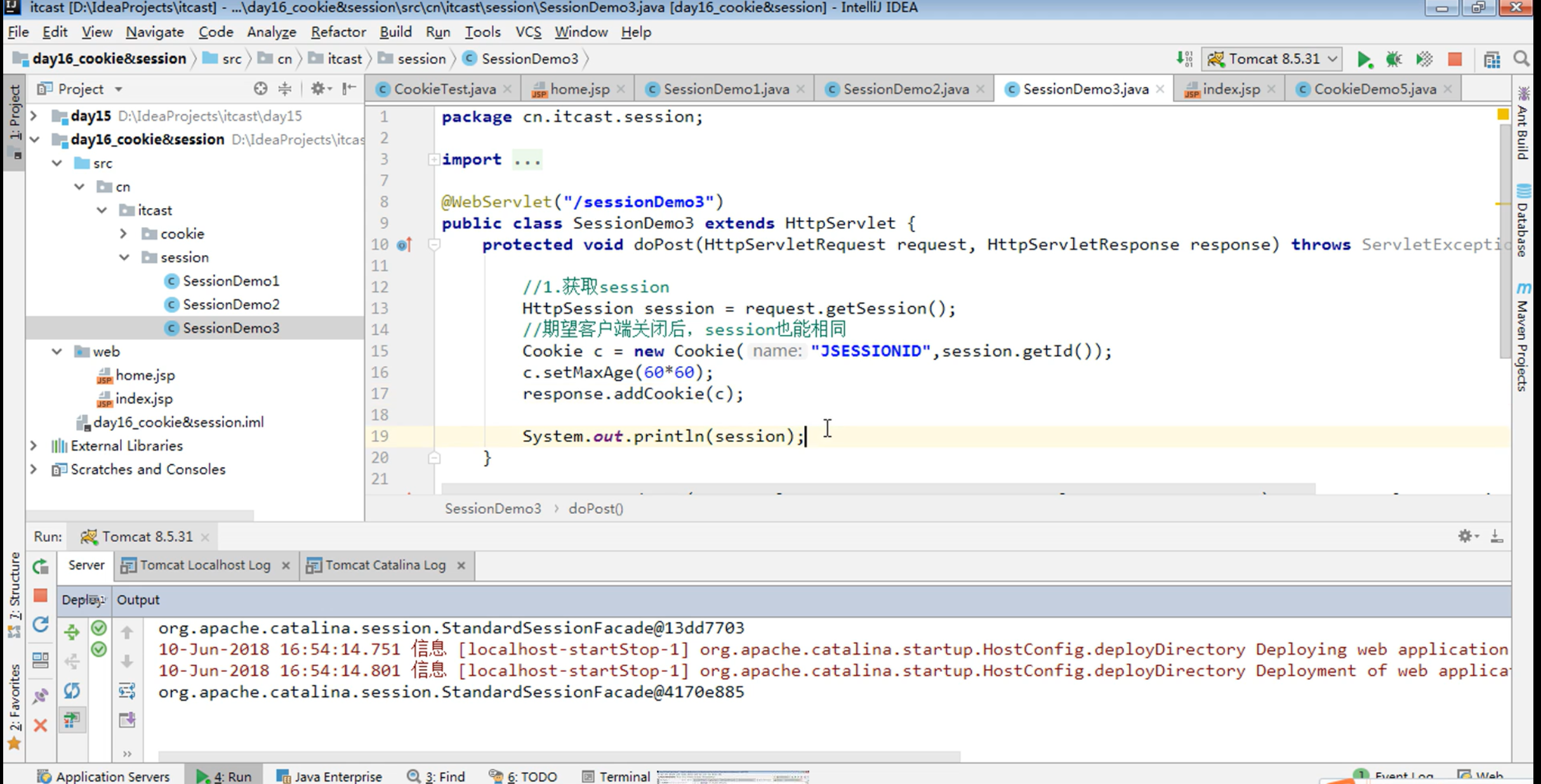
Task: Open the Project Structure icon
Action: tap(1491, 59)
